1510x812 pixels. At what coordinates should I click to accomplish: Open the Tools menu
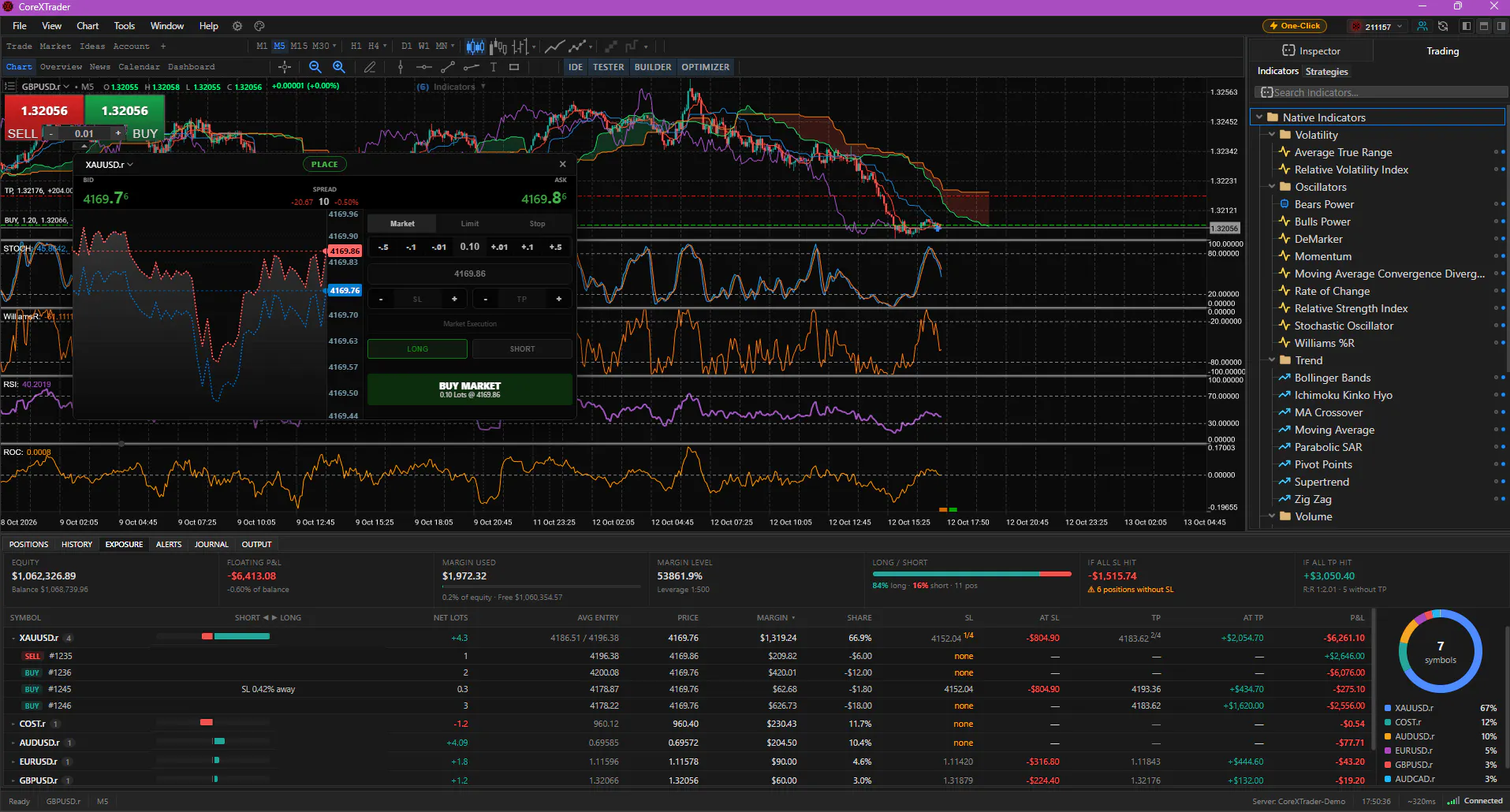pos(124,26)
